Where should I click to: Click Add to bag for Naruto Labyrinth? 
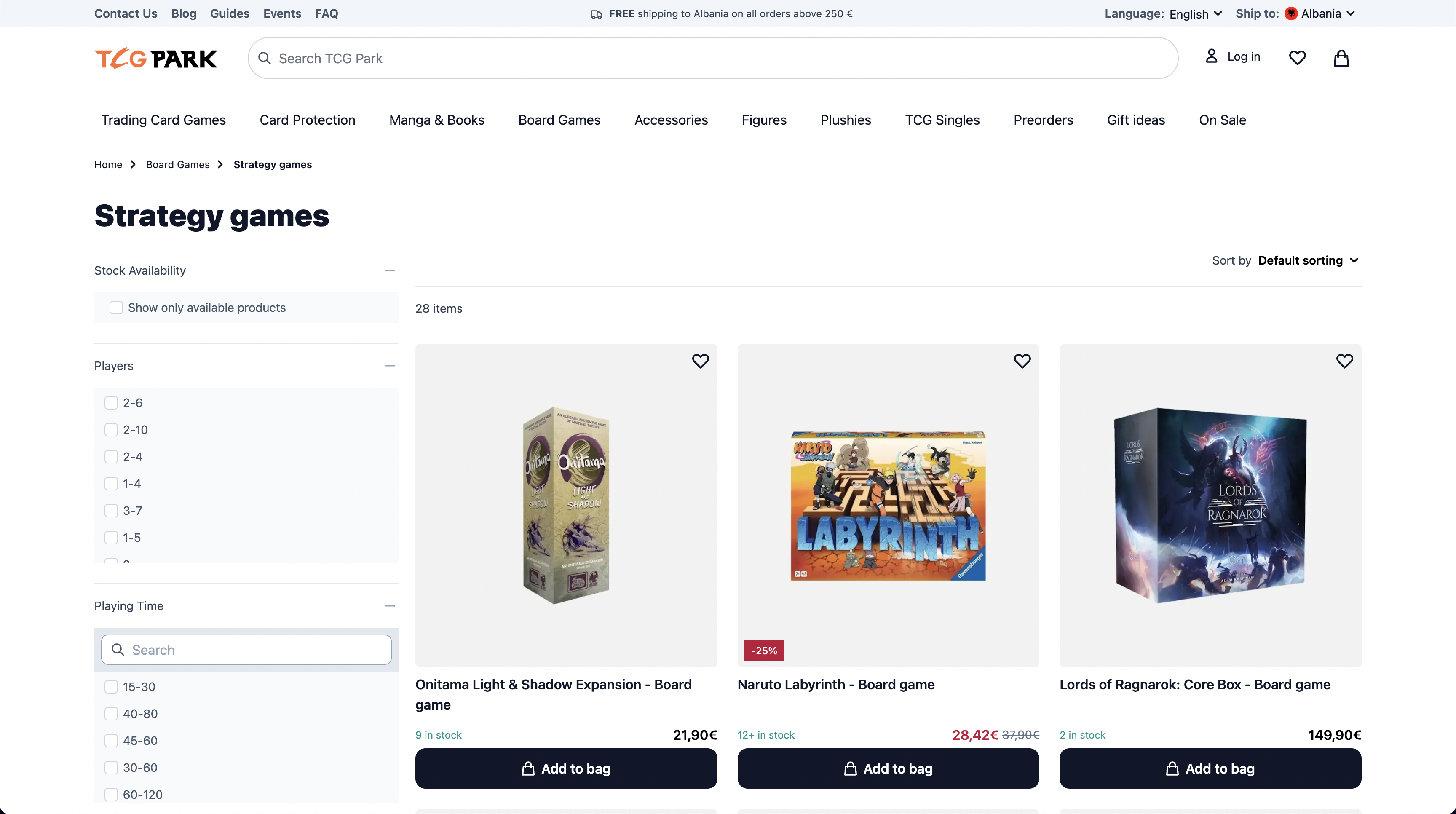coord(888,768)
